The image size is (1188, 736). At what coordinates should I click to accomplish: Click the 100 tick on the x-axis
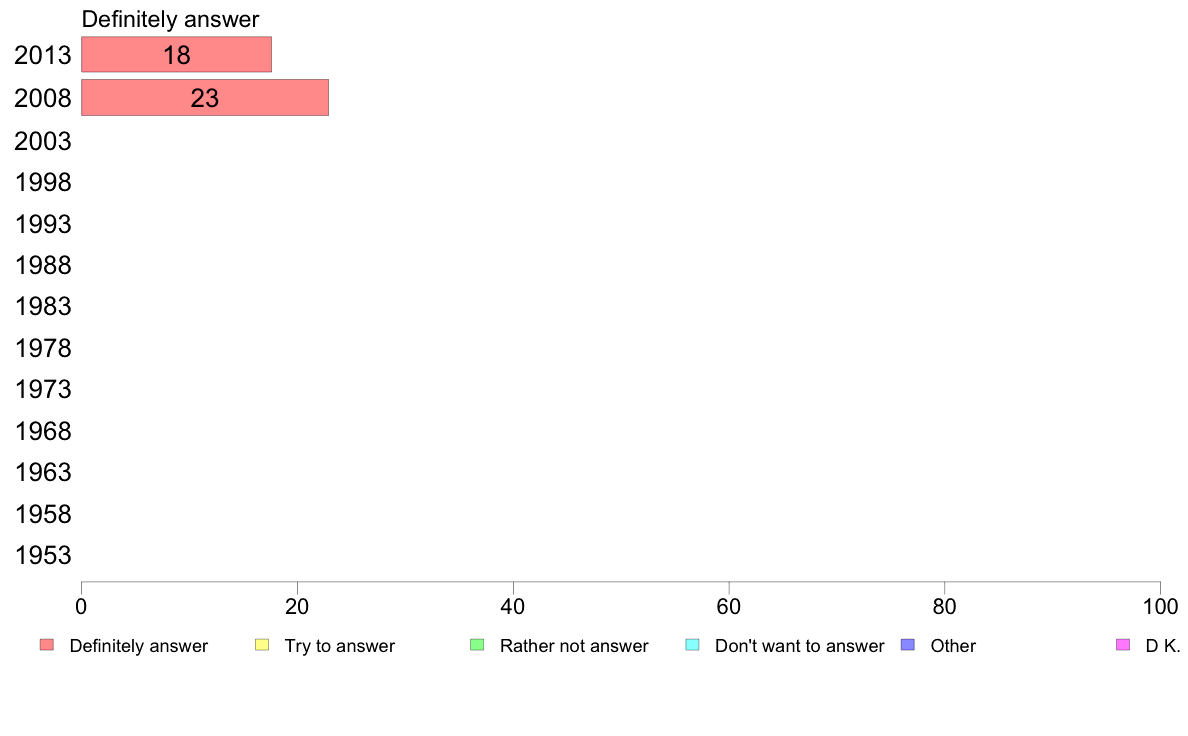[x=1160, y=606]
